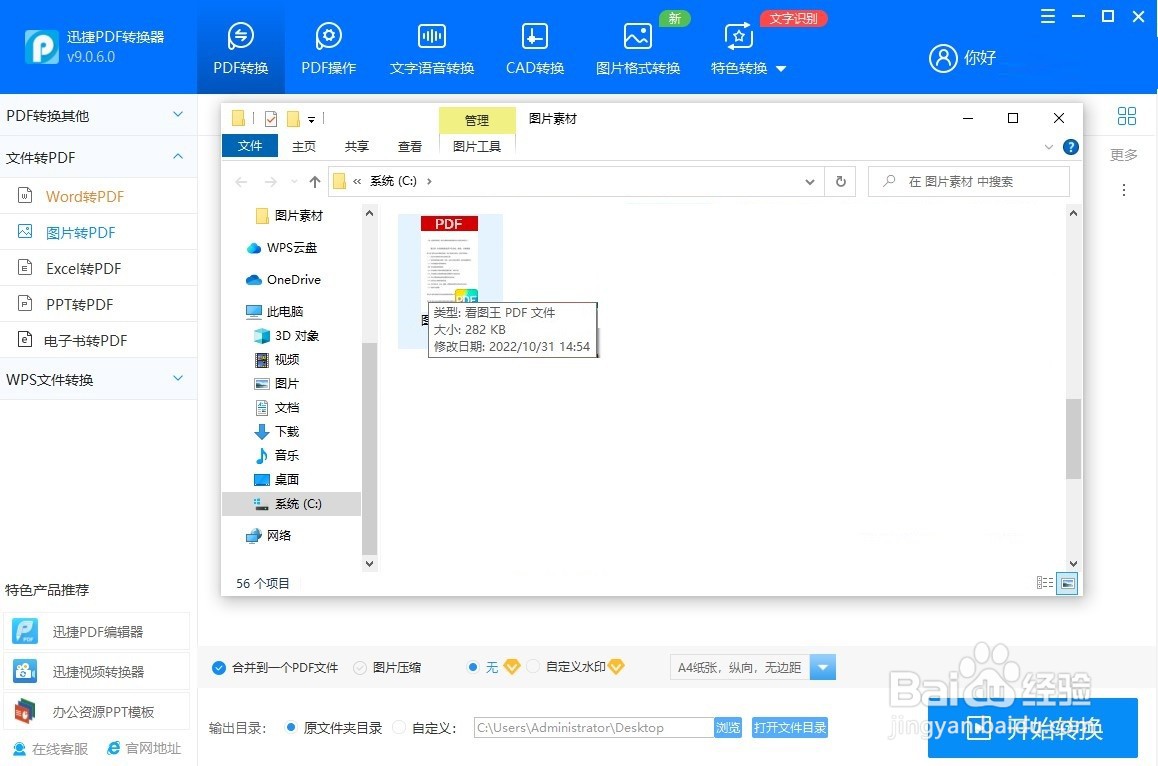Refresh the Explorer folder view
Viewport: 1158px width, 766px height.
click(840, 181)
